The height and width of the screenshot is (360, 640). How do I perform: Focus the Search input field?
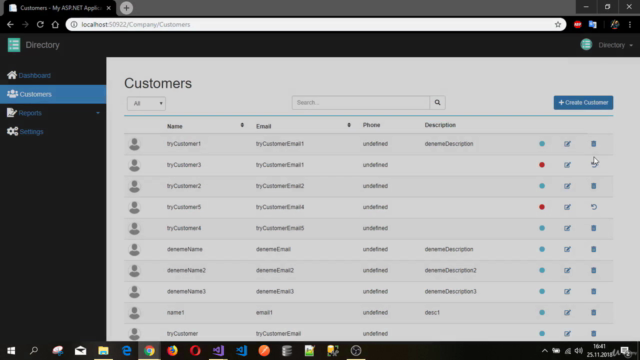(361, 102)
